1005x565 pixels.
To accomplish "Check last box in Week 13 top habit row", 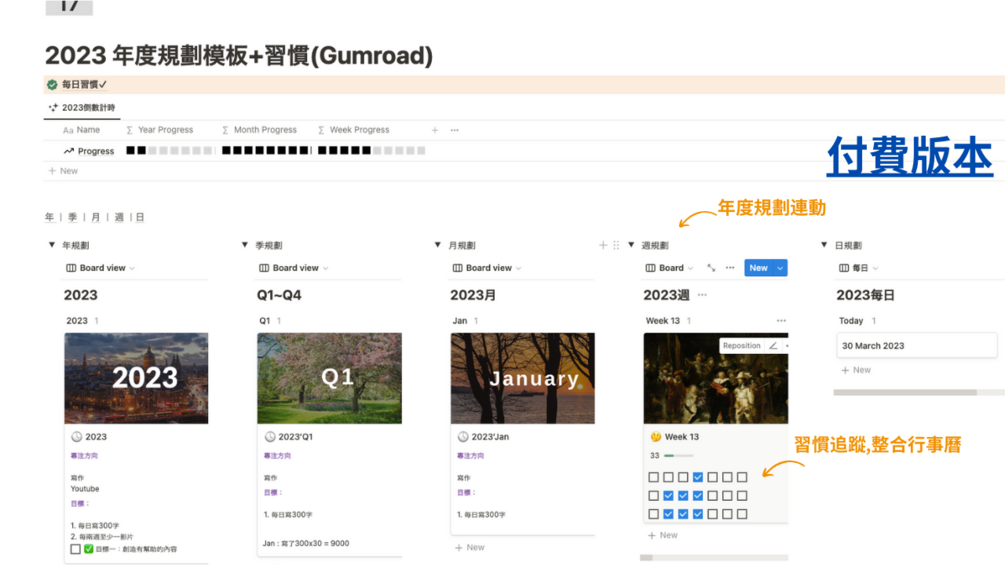I will click(742, 477).
